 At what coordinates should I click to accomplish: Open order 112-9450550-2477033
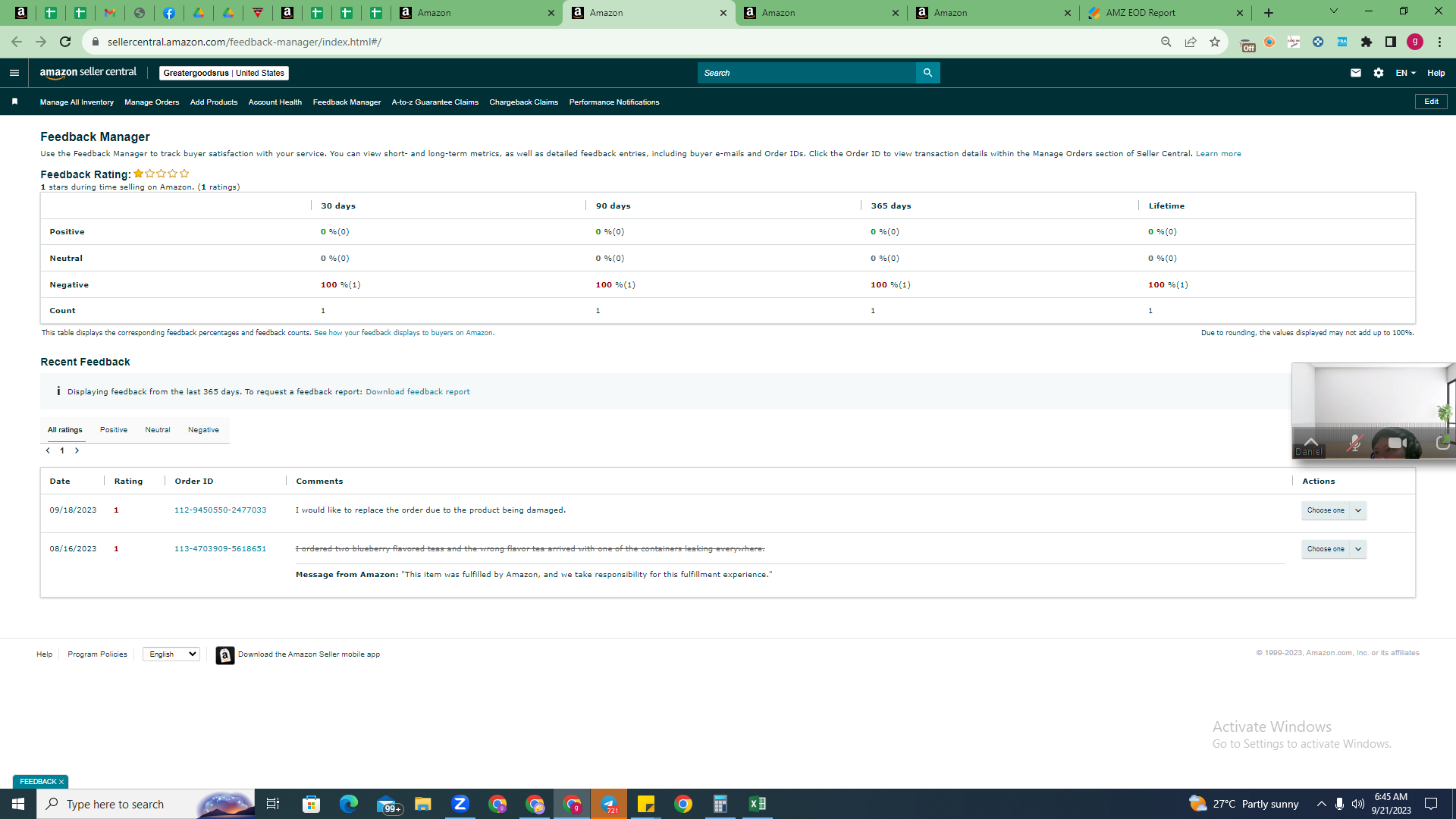point(221,510)
